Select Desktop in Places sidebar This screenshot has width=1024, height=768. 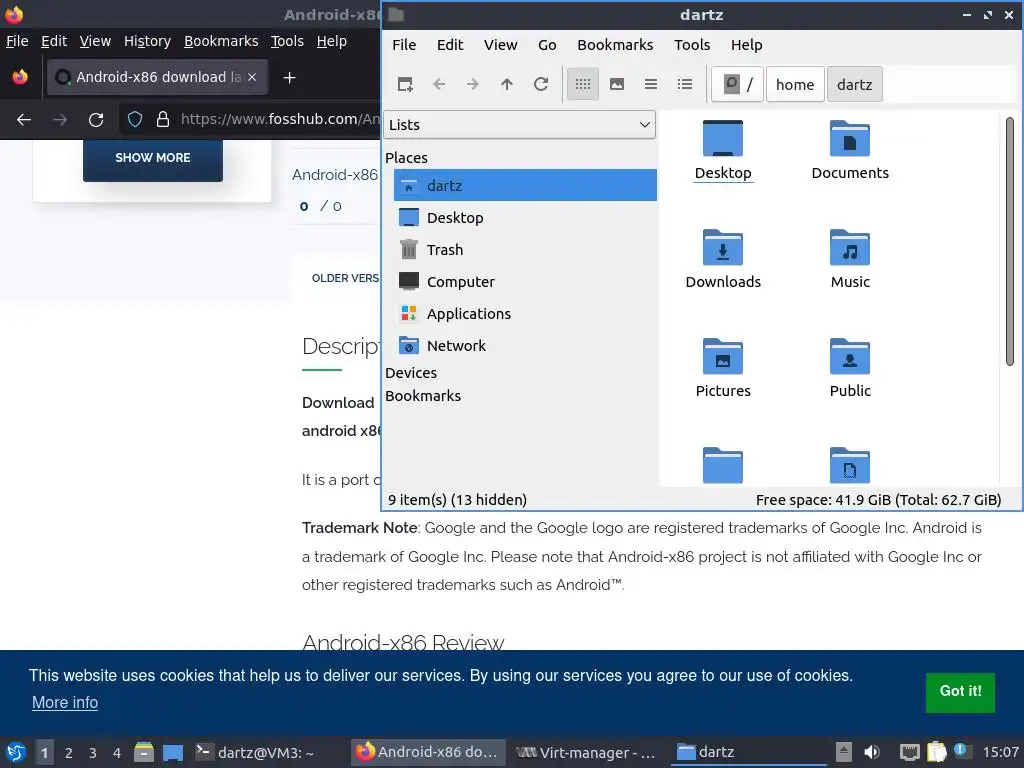pyautogui.click(x=525, y=217)
